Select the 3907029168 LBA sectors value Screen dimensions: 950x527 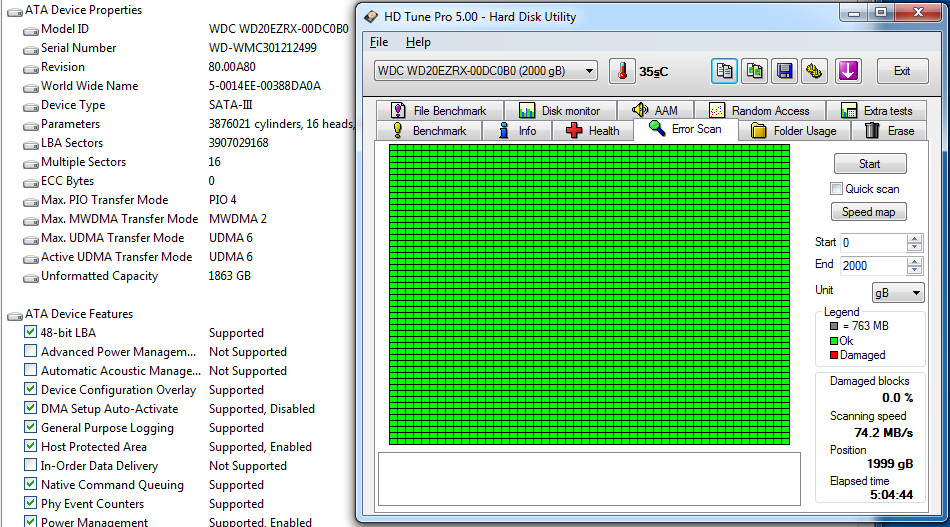coord(238,143)
